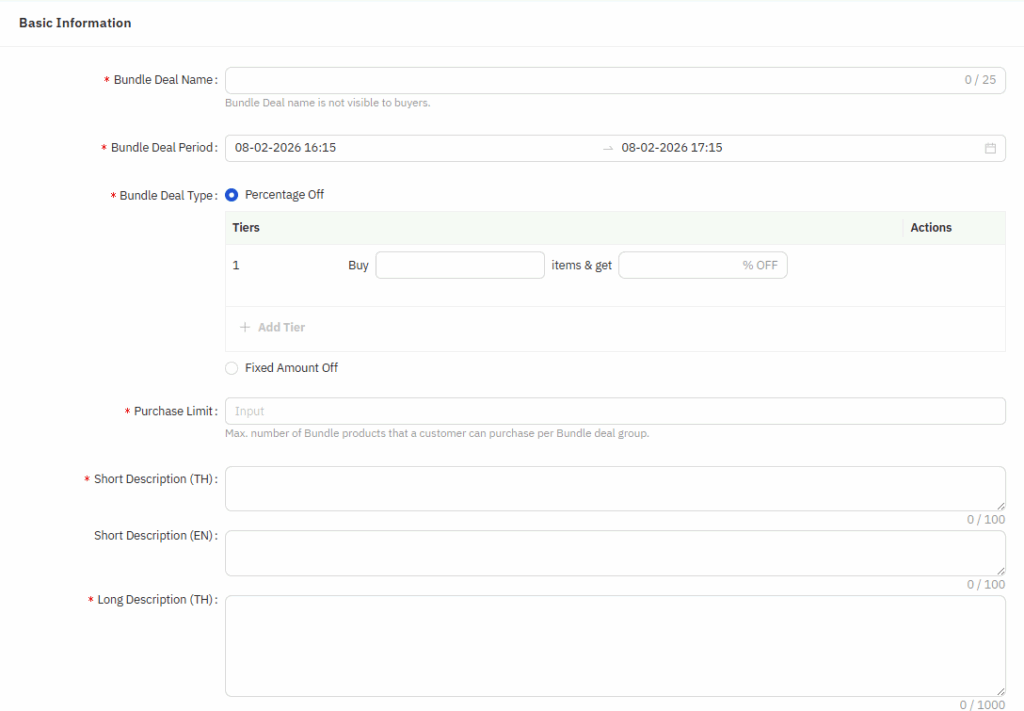Grab the resize handle of Short Description (TH)

(x=1000, y=506)
